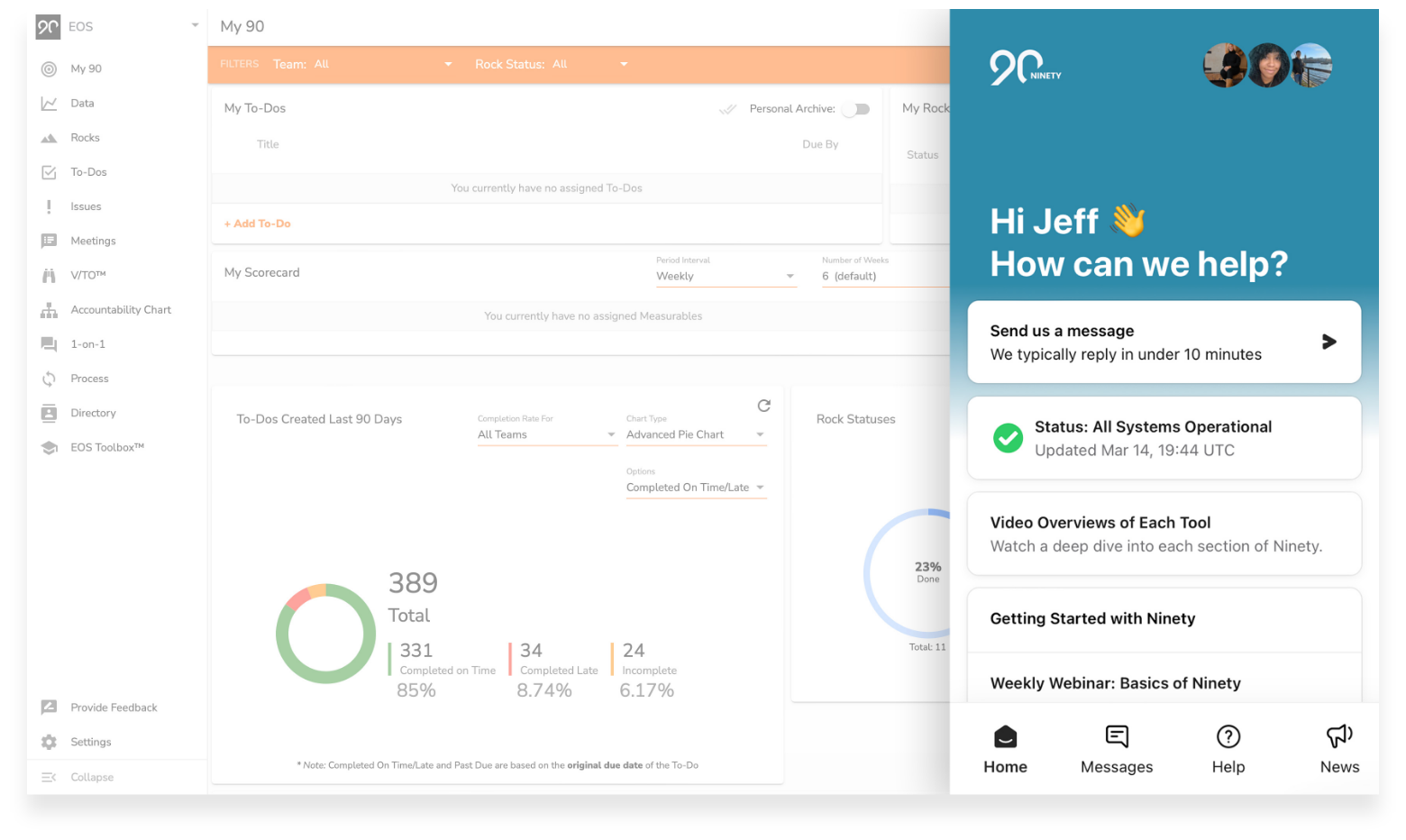The image size is (1406, 840).
Task: Open My 90 target icon in sidebar
Action: click(x=49, y=68)
